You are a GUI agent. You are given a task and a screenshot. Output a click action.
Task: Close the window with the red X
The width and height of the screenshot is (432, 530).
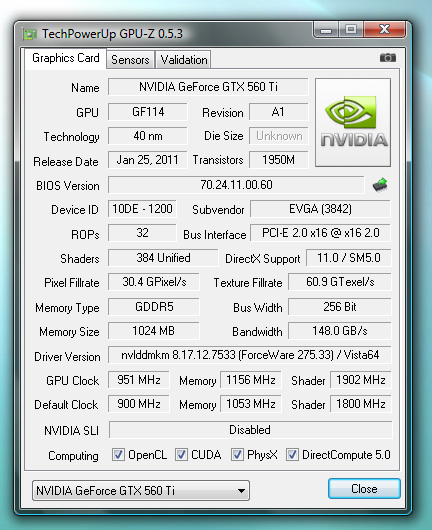click(x=385, y=29)
